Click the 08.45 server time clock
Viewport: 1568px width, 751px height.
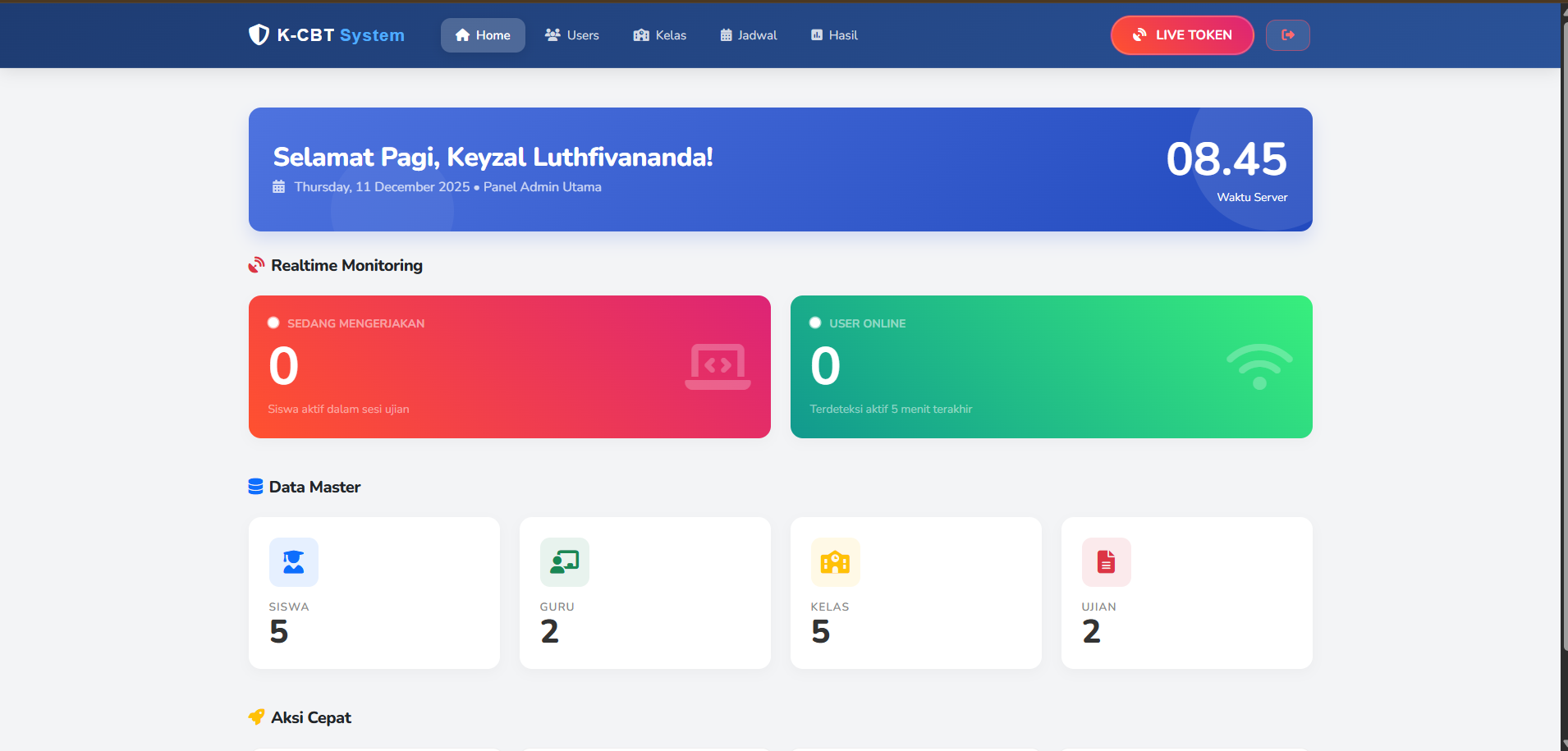click(1226, 159)
